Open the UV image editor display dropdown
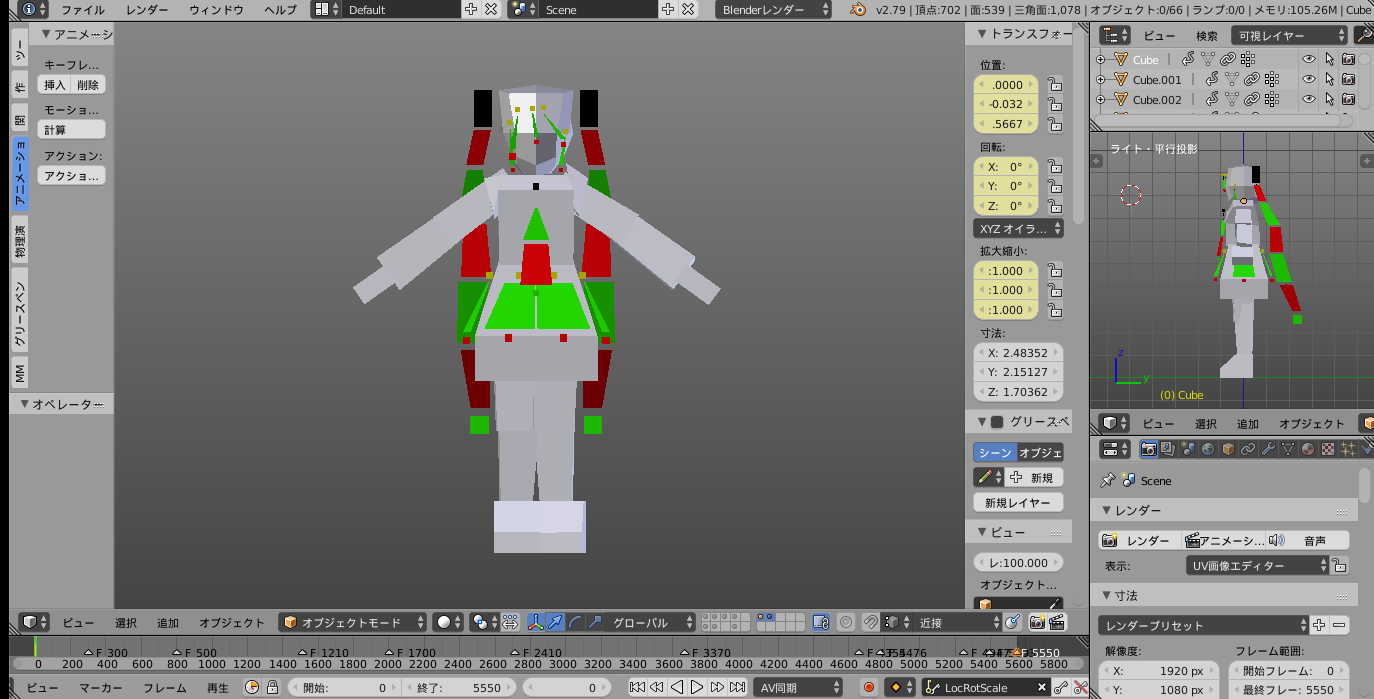The width and height of the screenshot is (1374, 699). pos(1257,565)
